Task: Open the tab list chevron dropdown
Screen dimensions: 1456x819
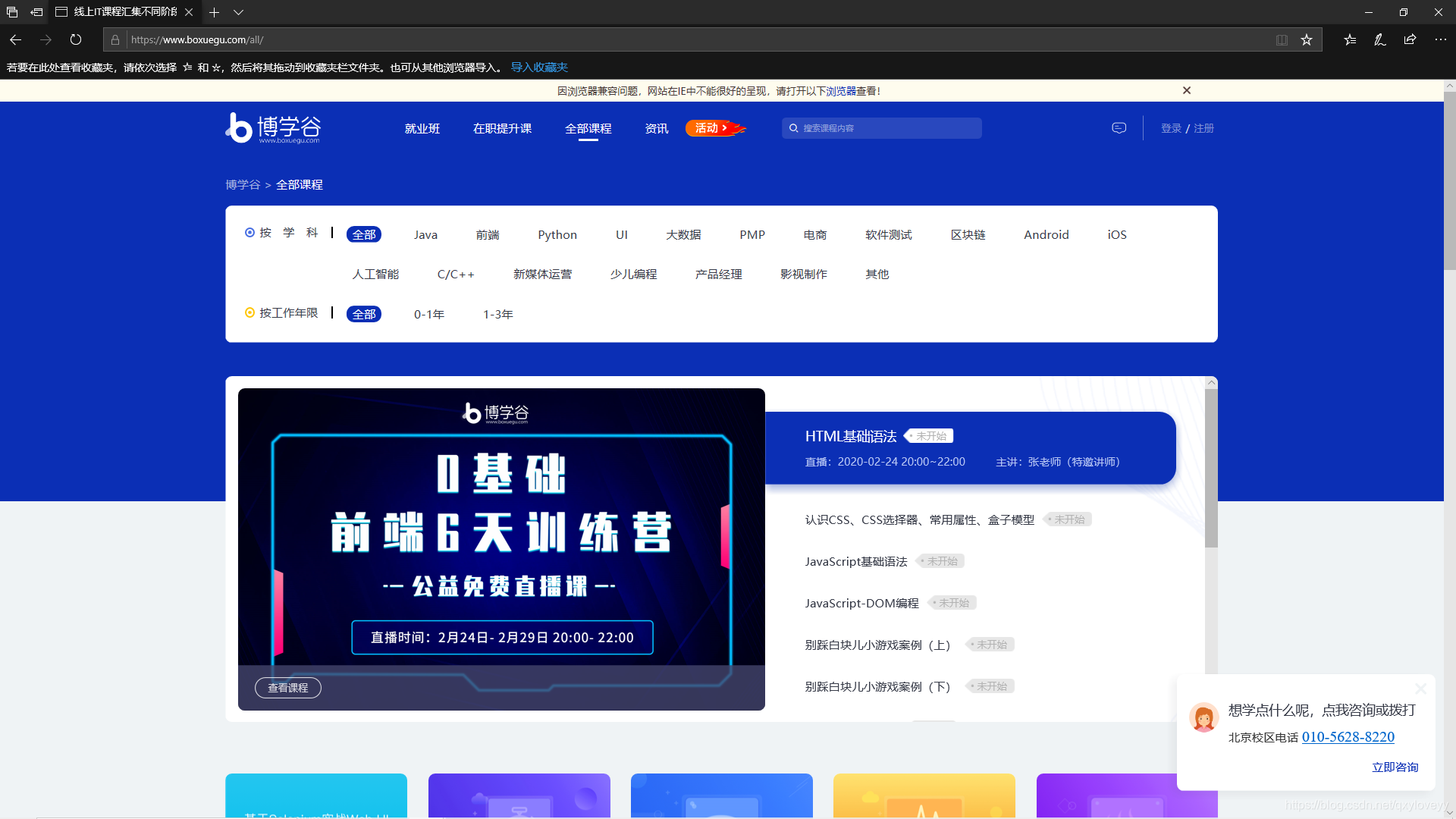Action: pyautogui.click(x=239, y=12)
